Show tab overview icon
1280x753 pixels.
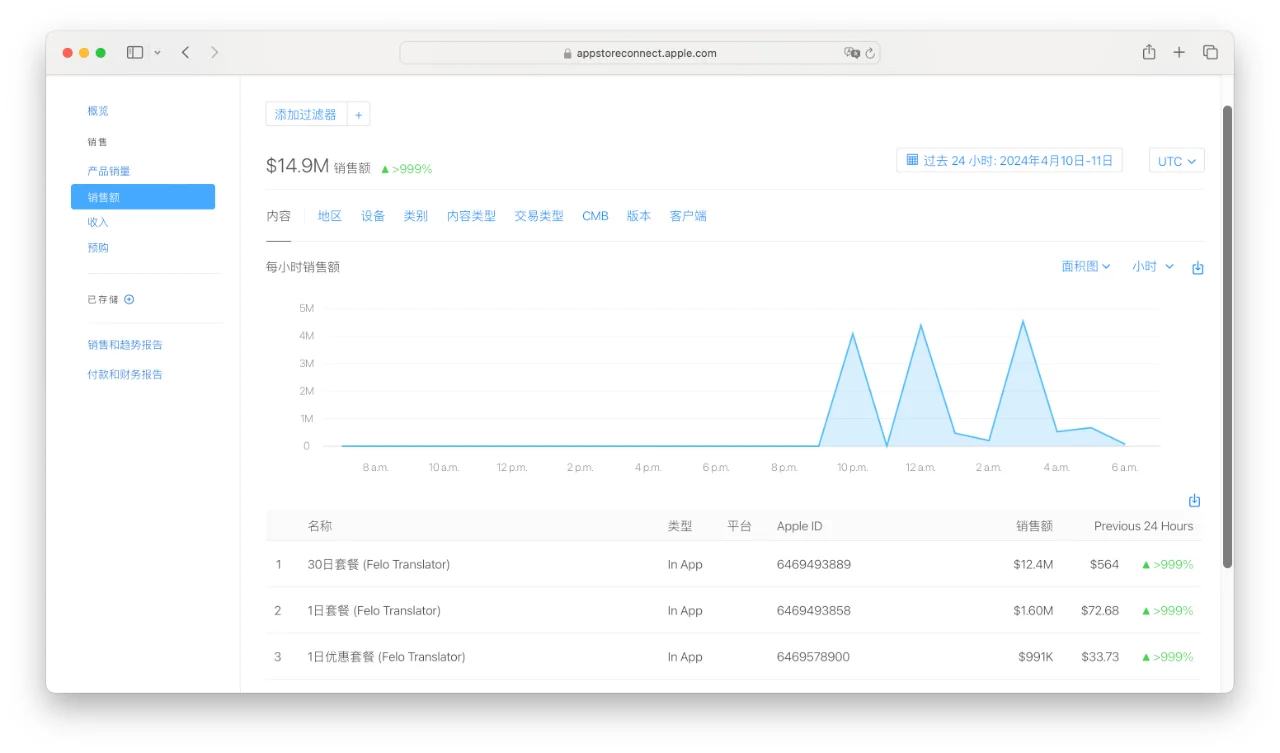[x=1210, y=52]
